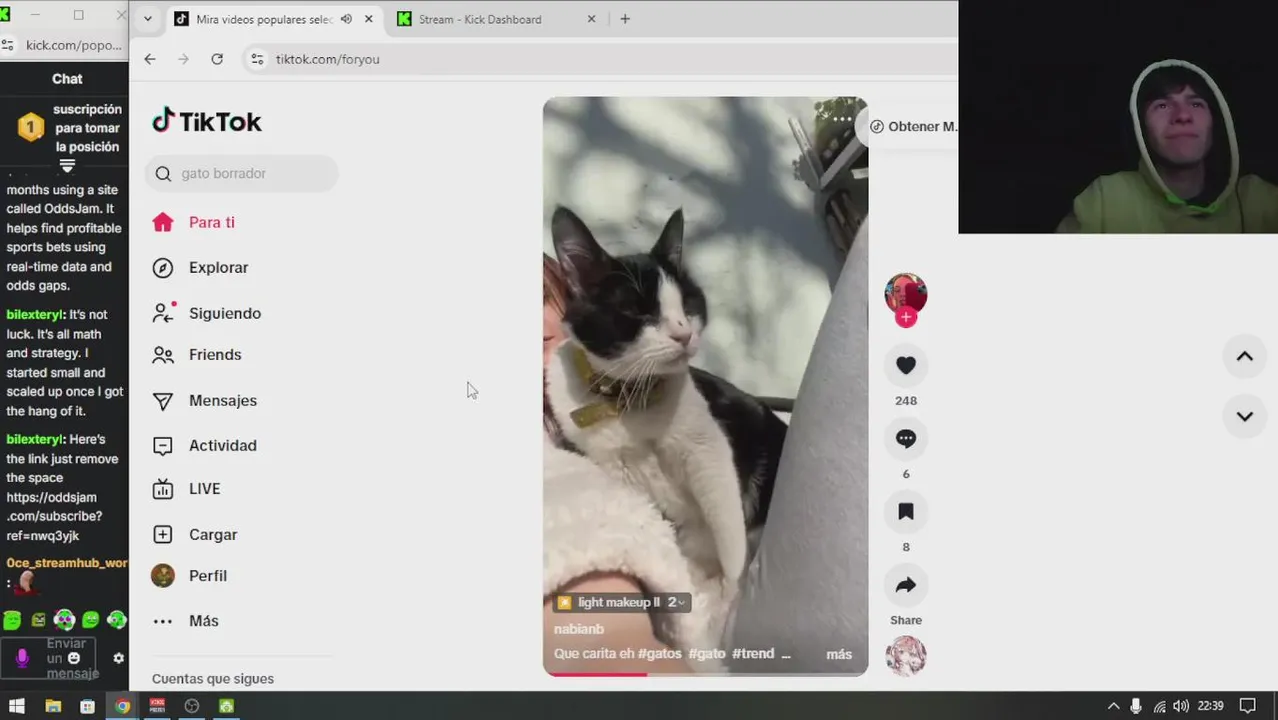Image resolution: width=1278 pixels, height=720 pixels.
Task: Open Perfil in TikTok sidebar
Action: [x=189, y=576]
